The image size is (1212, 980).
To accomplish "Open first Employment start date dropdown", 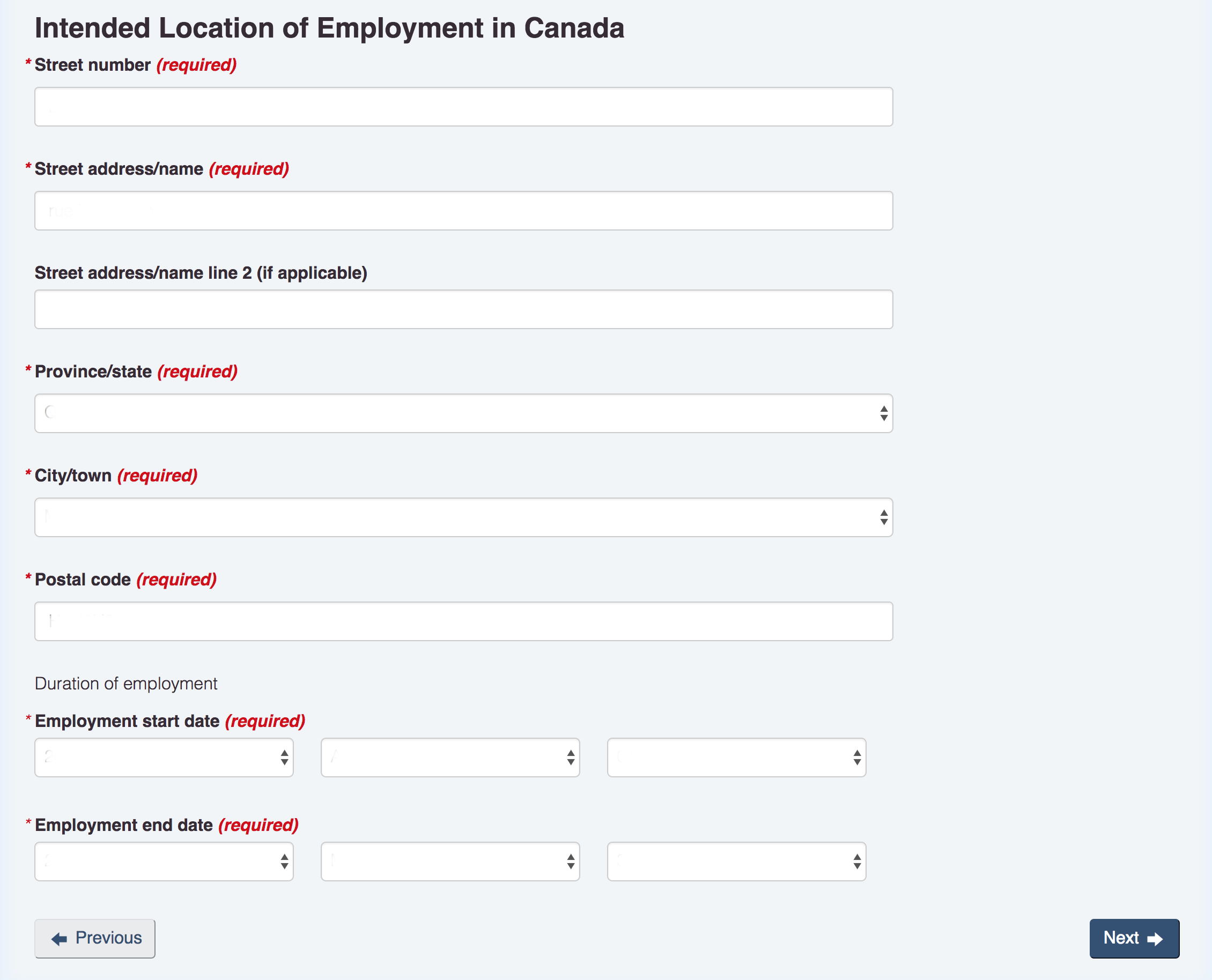I will point(164,758).
